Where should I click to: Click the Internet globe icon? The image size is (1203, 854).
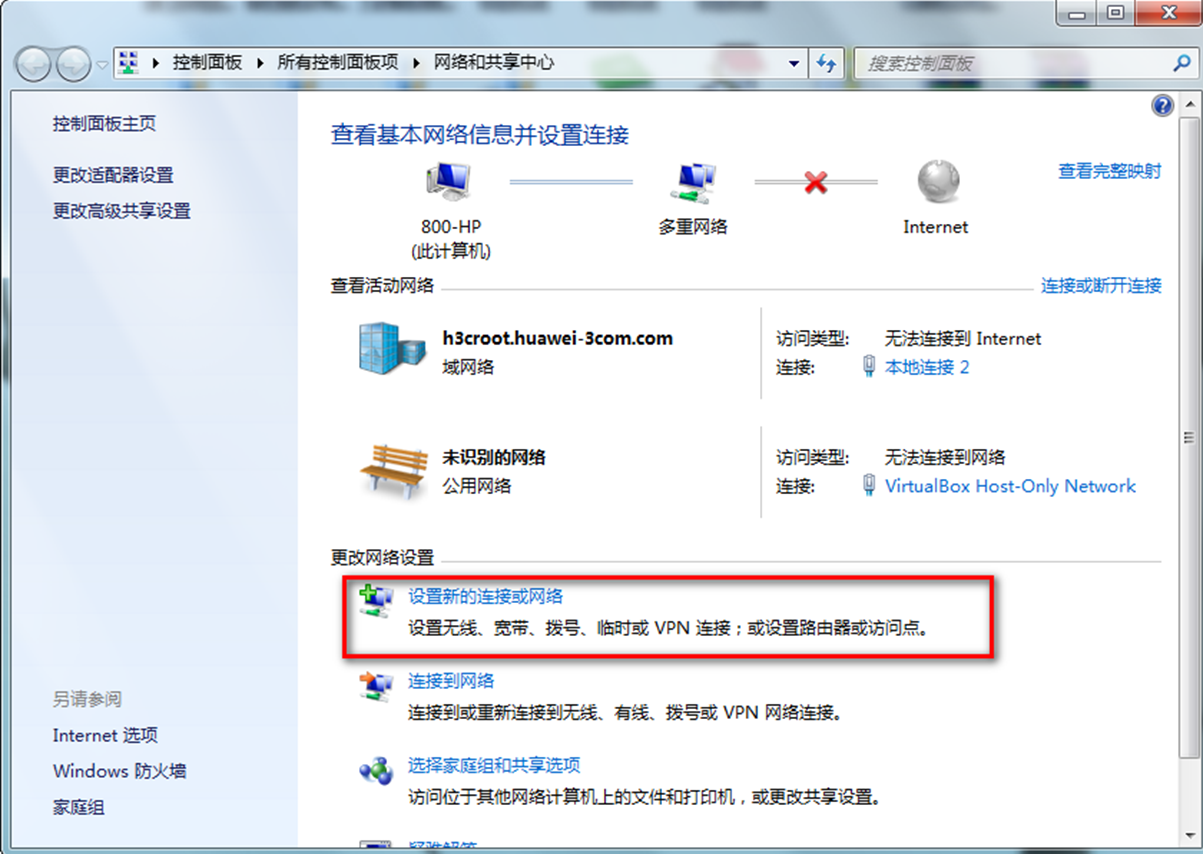937,182
